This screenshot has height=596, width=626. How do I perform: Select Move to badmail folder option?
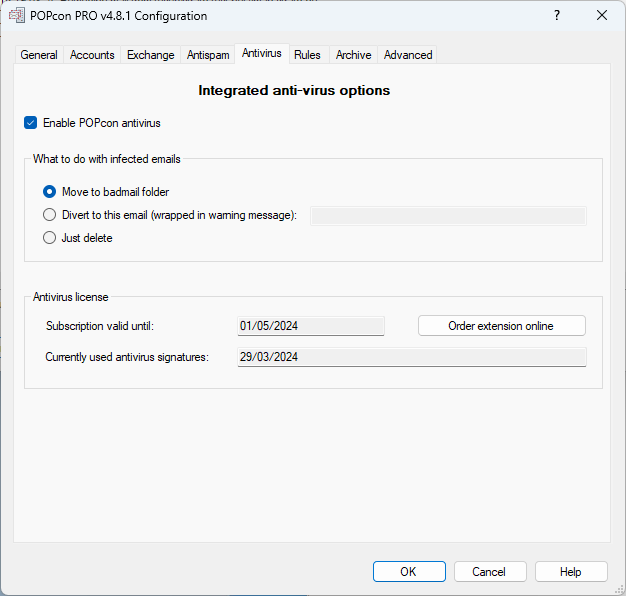49,192
